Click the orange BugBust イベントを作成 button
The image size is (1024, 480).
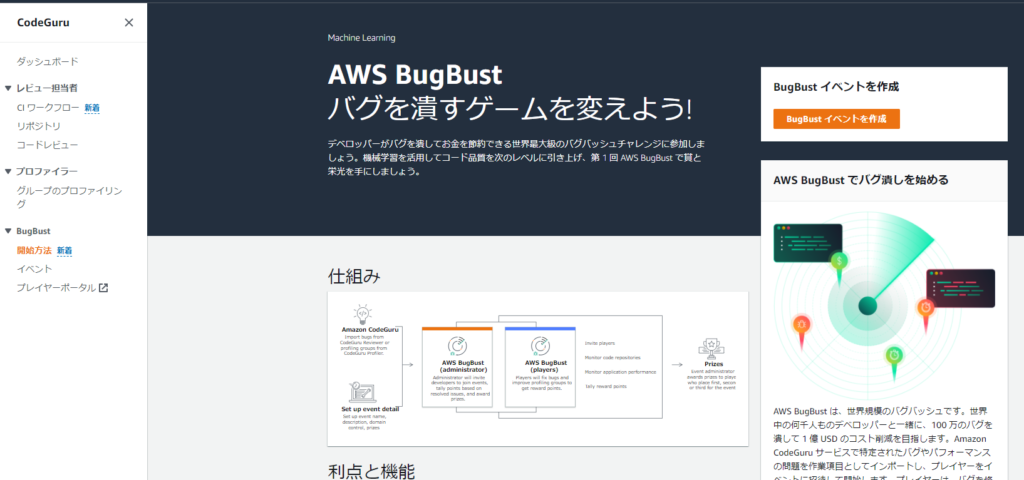[836, 119]
